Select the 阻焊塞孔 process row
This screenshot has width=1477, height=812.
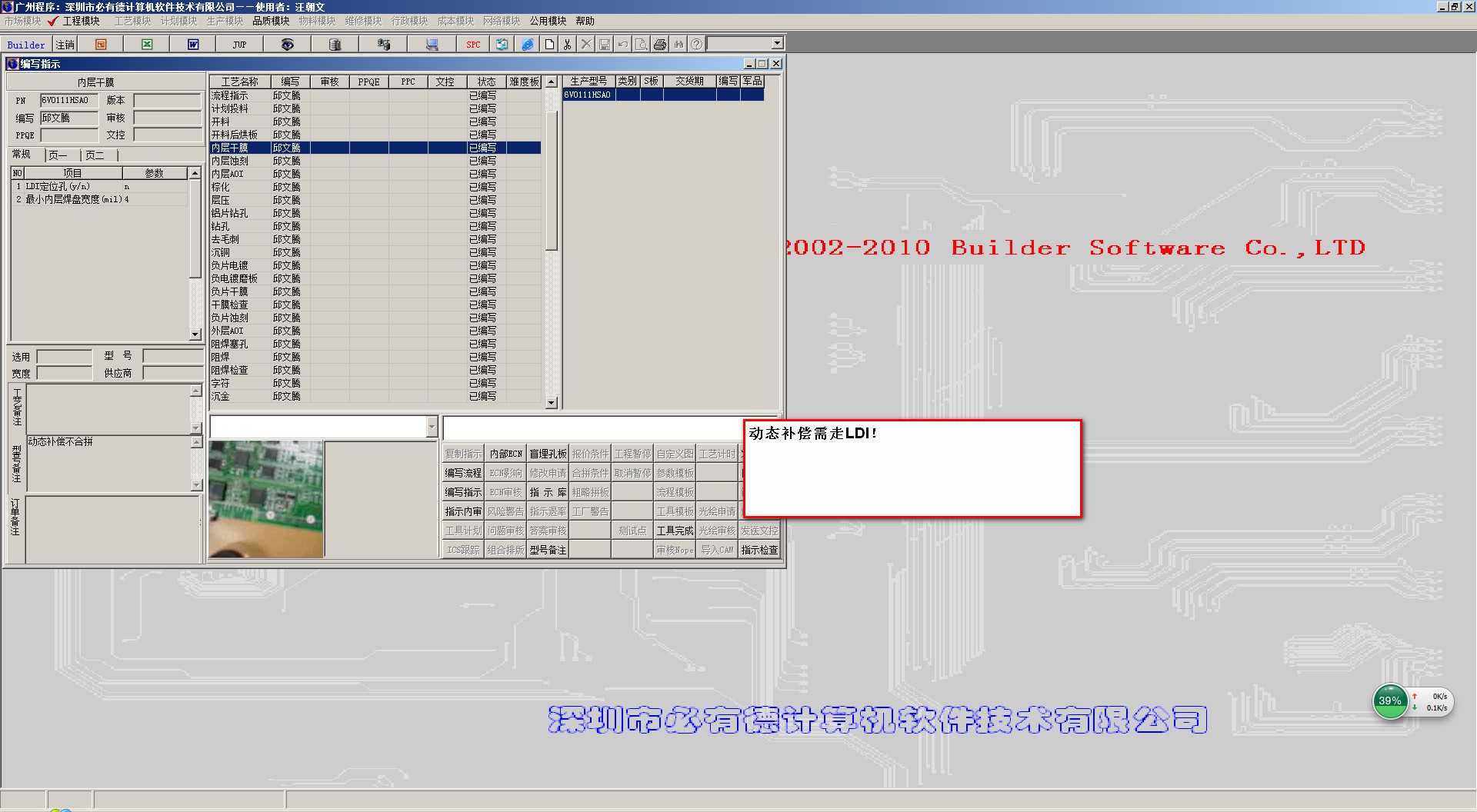click(375, 344)
